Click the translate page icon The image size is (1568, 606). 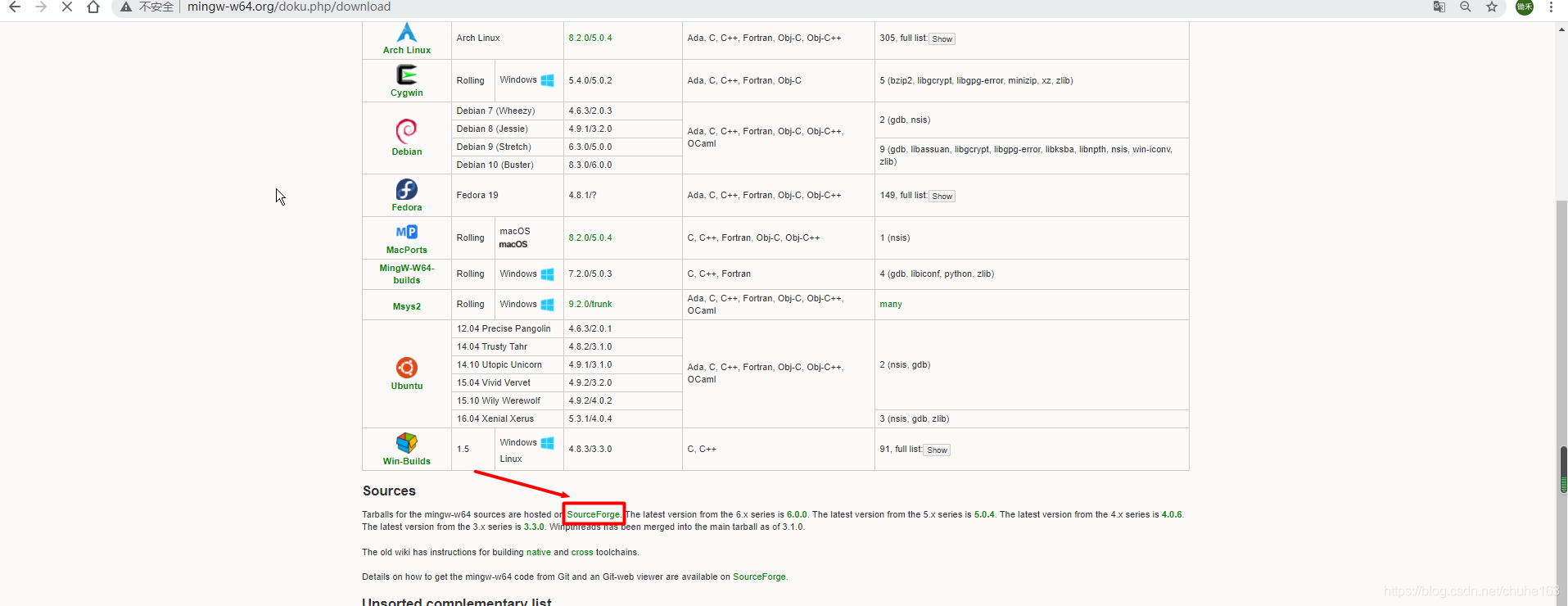click(1439, 7)
